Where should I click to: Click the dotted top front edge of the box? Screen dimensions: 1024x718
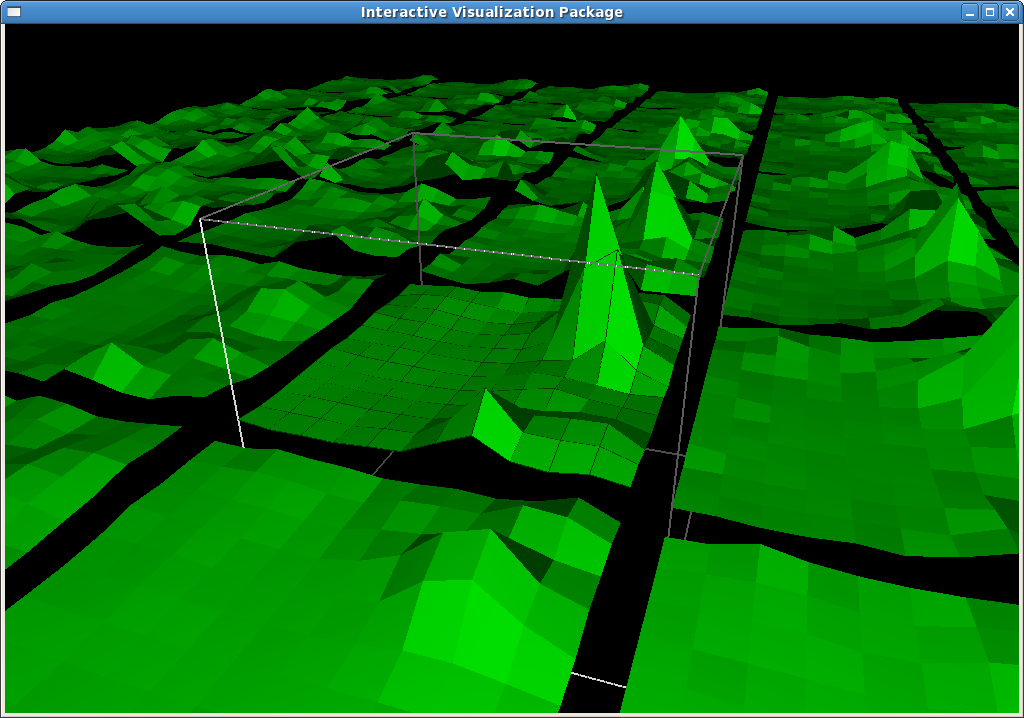pos(450,246)
